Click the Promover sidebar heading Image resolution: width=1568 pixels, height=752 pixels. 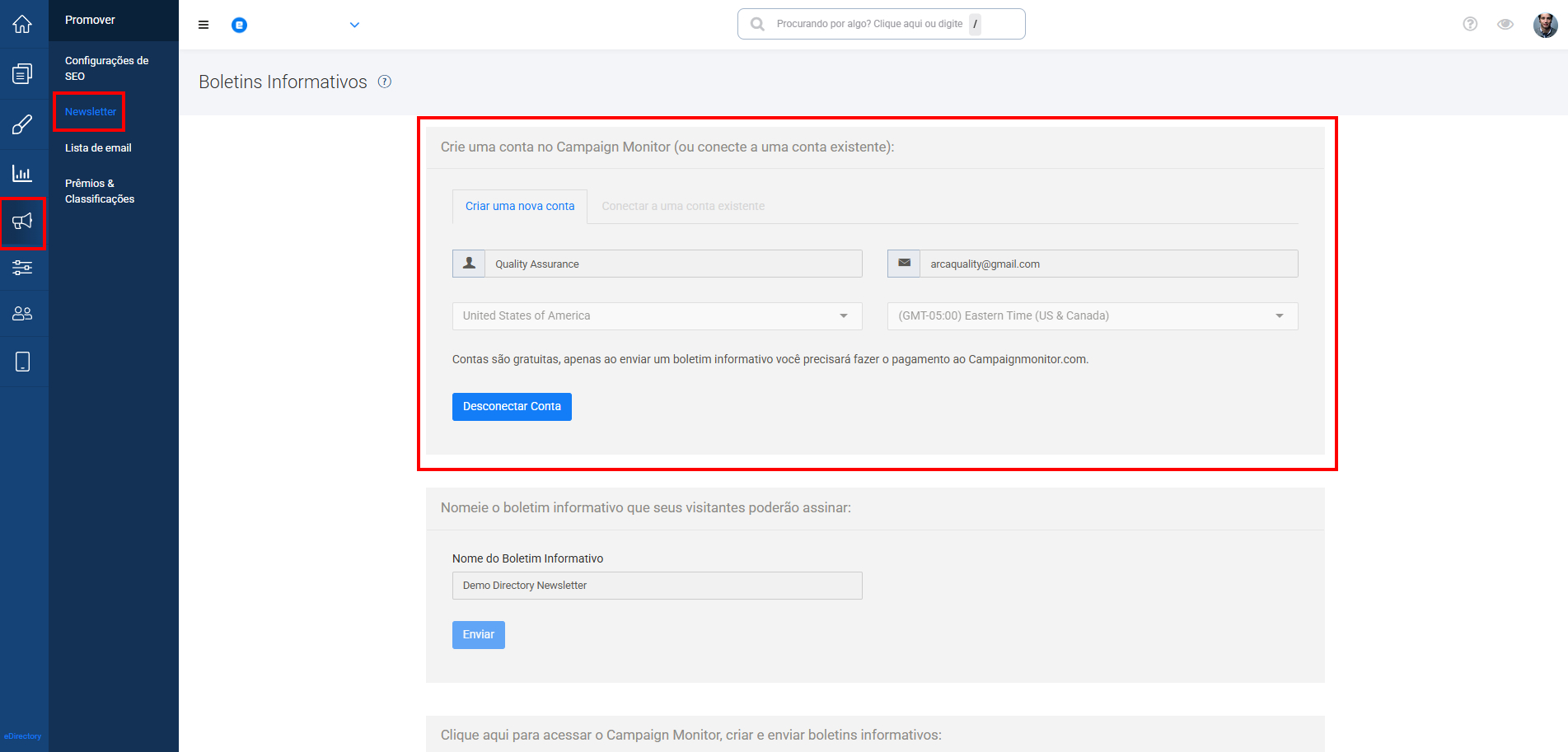pyautogui.click(x=90, y=20)
